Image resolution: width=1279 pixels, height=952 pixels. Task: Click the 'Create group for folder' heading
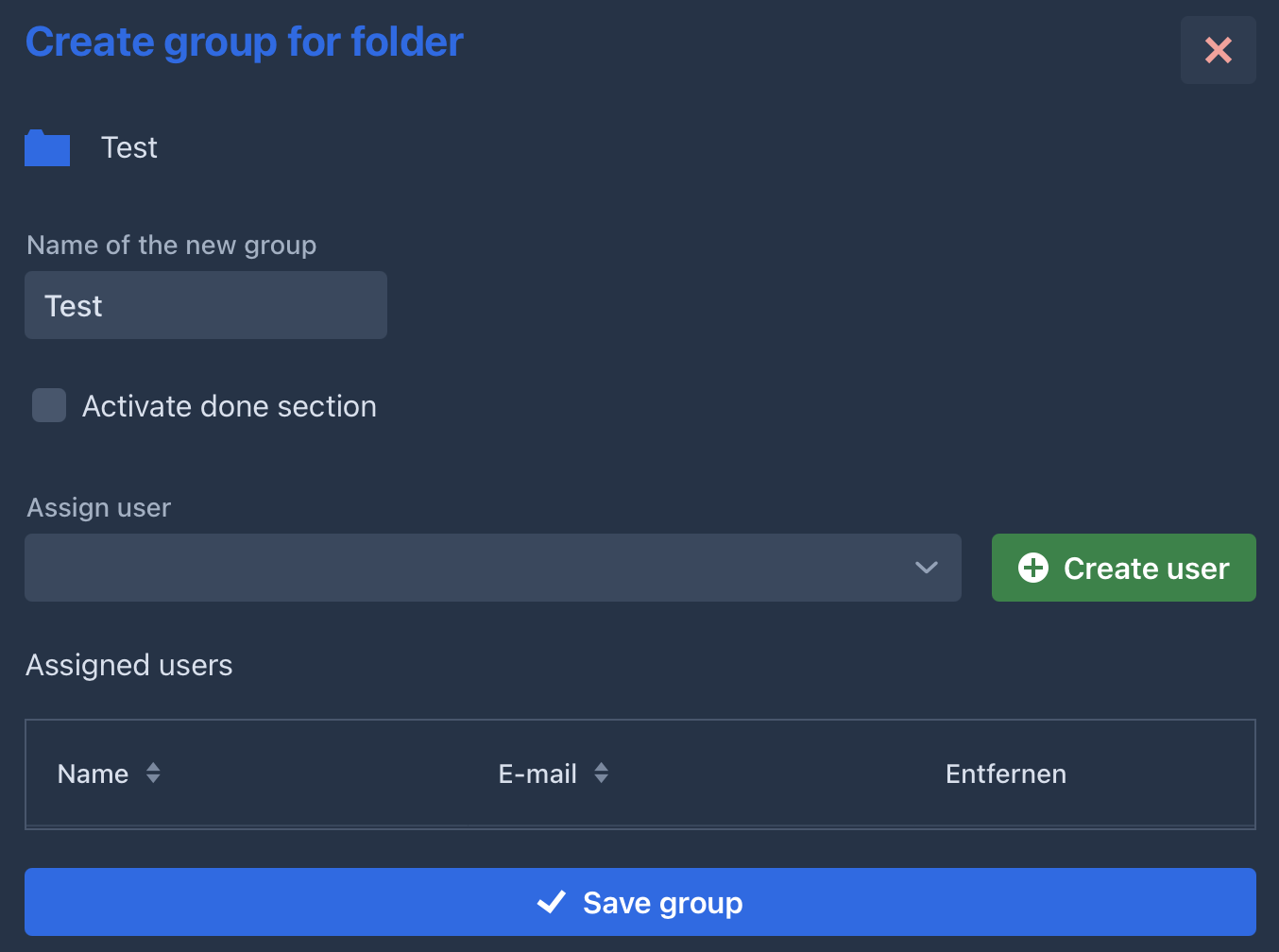pos(244,42)
